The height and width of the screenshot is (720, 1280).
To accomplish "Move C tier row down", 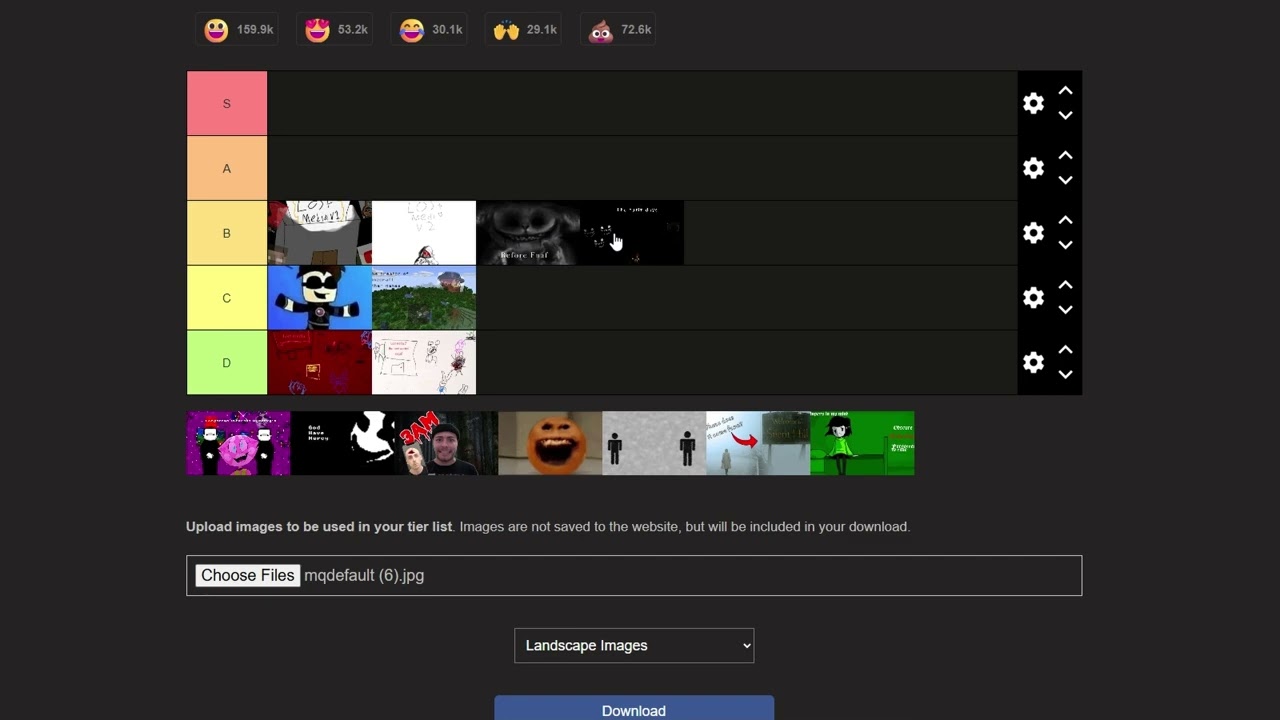I will (1066, 310).
